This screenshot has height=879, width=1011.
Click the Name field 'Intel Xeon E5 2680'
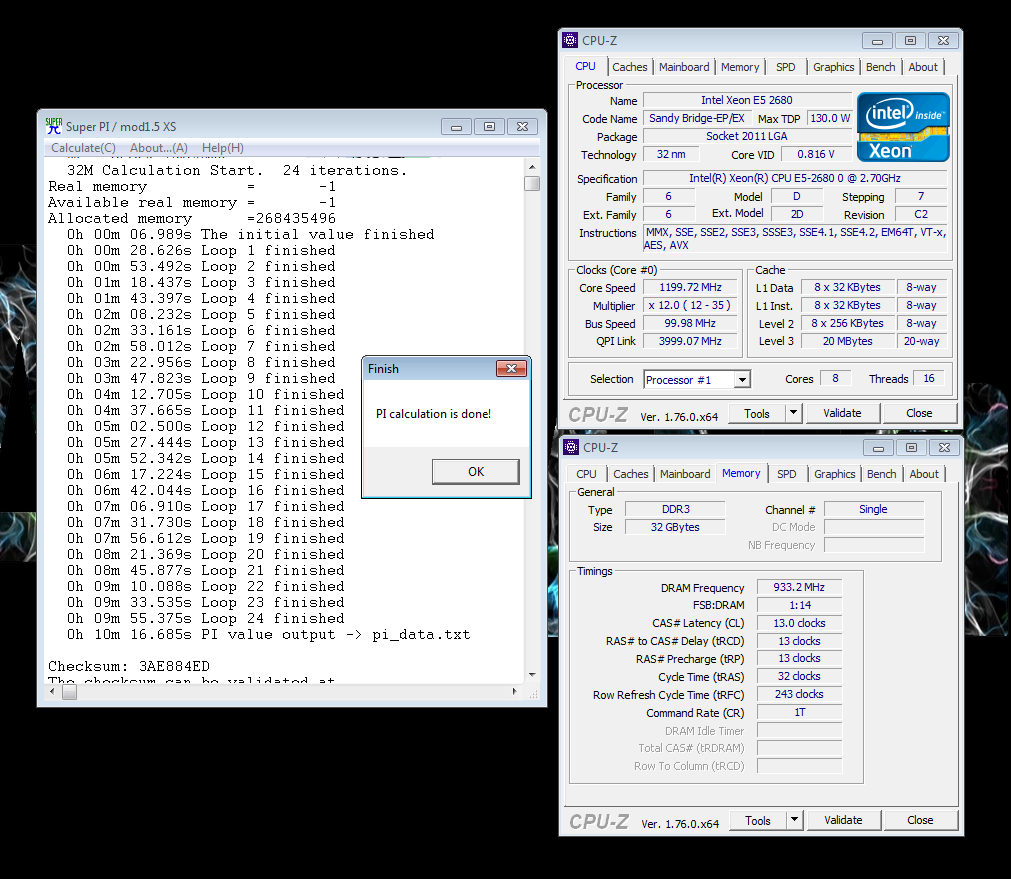tap(747, 100)
